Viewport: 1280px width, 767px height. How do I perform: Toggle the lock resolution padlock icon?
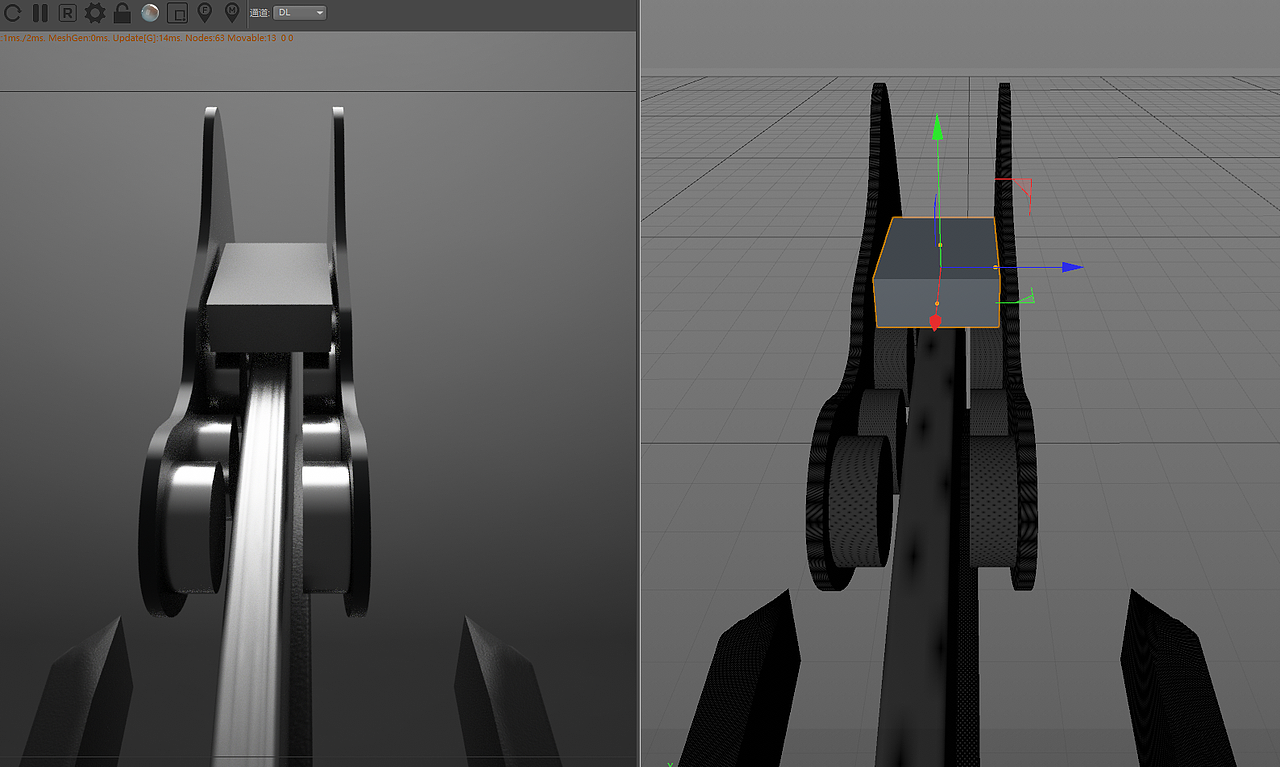click(122, 13)
